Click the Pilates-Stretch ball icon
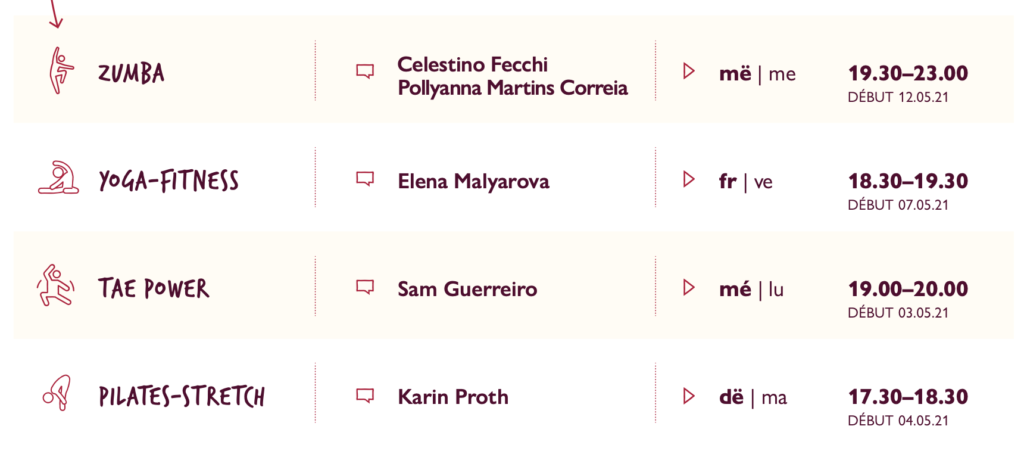1024x454 pixels. (x=57, y=393)
